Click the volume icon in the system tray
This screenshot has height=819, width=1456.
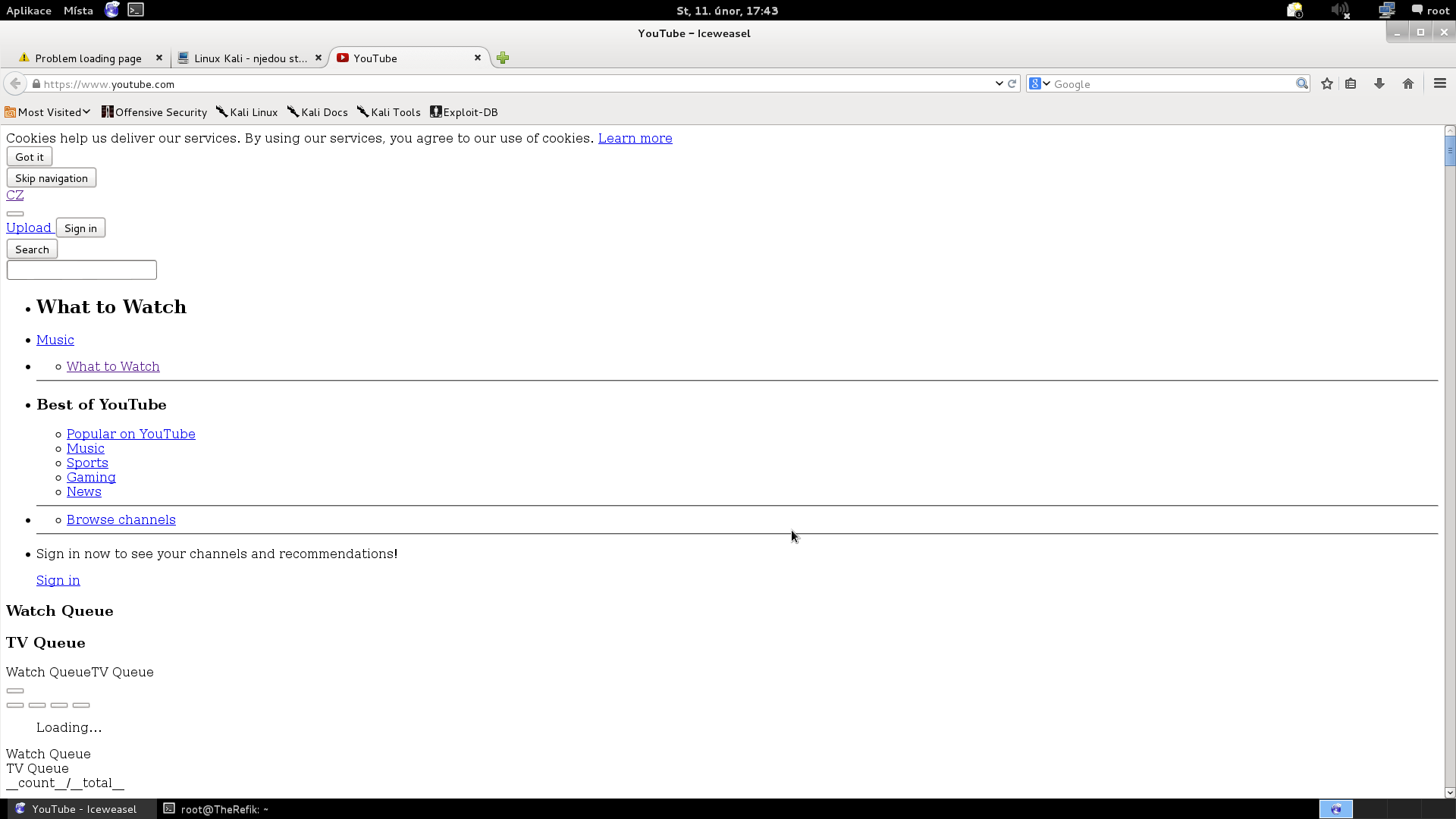pos(1339,11)
